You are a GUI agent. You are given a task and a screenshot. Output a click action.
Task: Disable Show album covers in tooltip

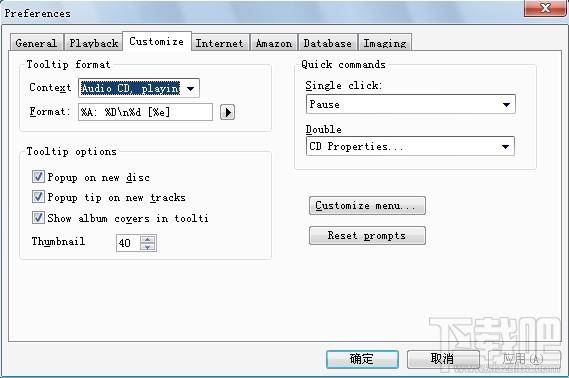coord(38,218)
